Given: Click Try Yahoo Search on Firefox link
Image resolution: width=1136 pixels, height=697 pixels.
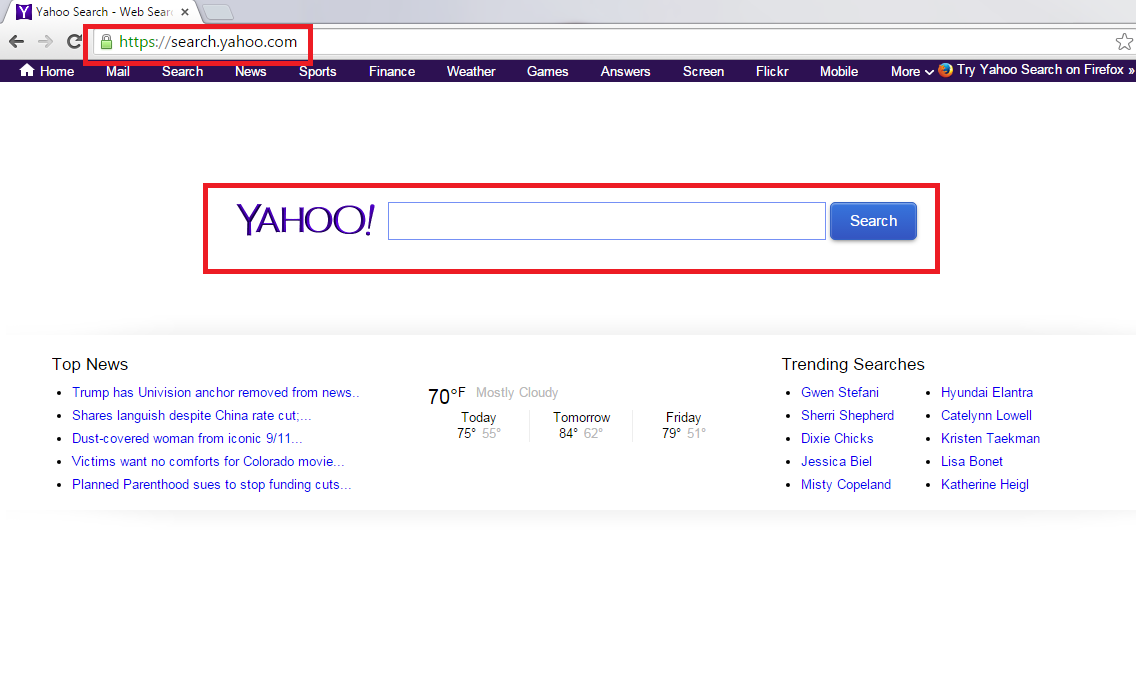Looking at the screenshot, I should click(1044, 70).
